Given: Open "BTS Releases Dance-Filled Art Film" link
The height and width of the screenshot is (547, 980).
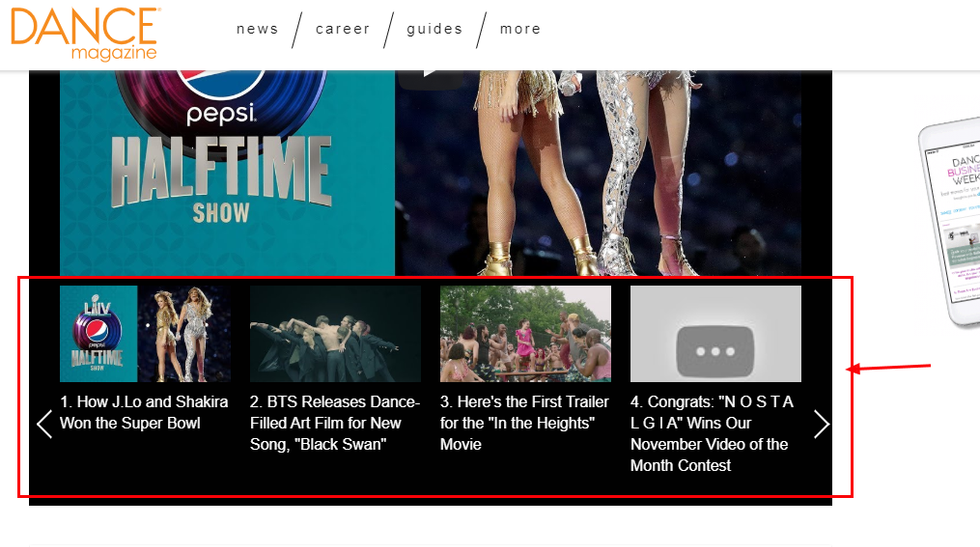Looking at the screenshot, I should click(335, 423).
